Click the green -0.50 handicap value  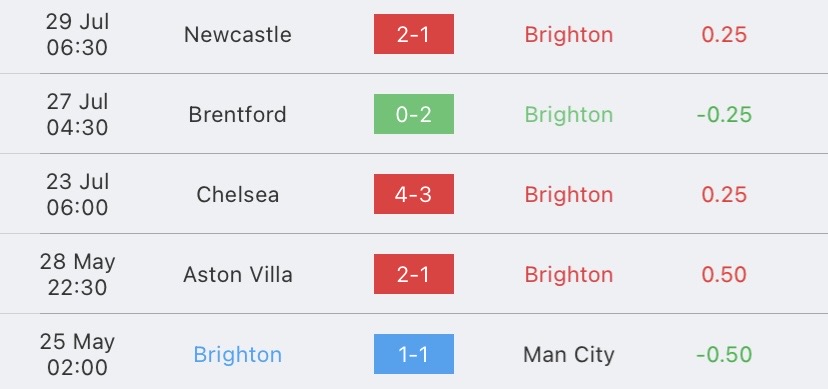pos(724,355)
